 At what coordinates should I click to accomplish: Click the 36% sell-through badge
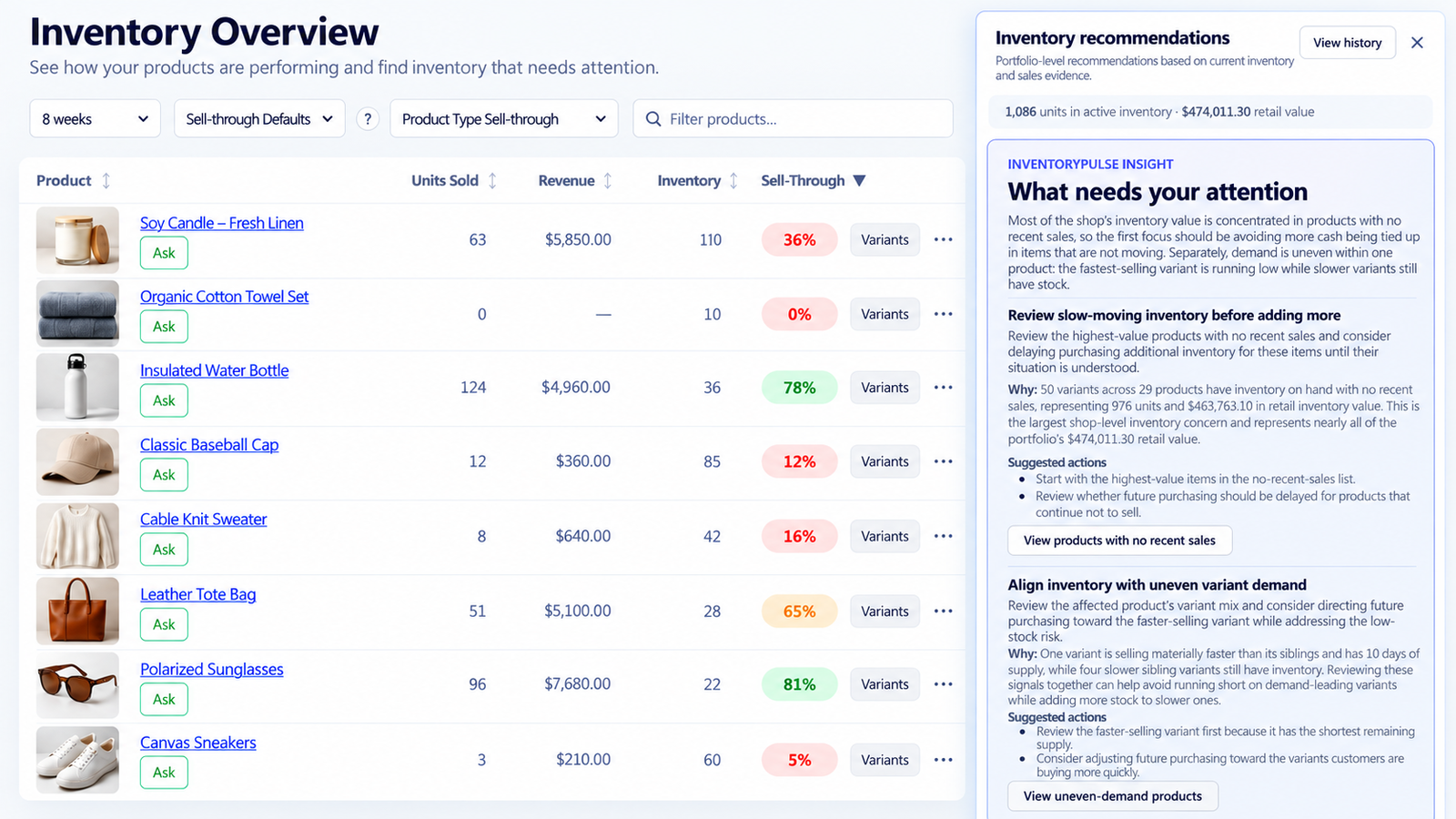[799, 239]
